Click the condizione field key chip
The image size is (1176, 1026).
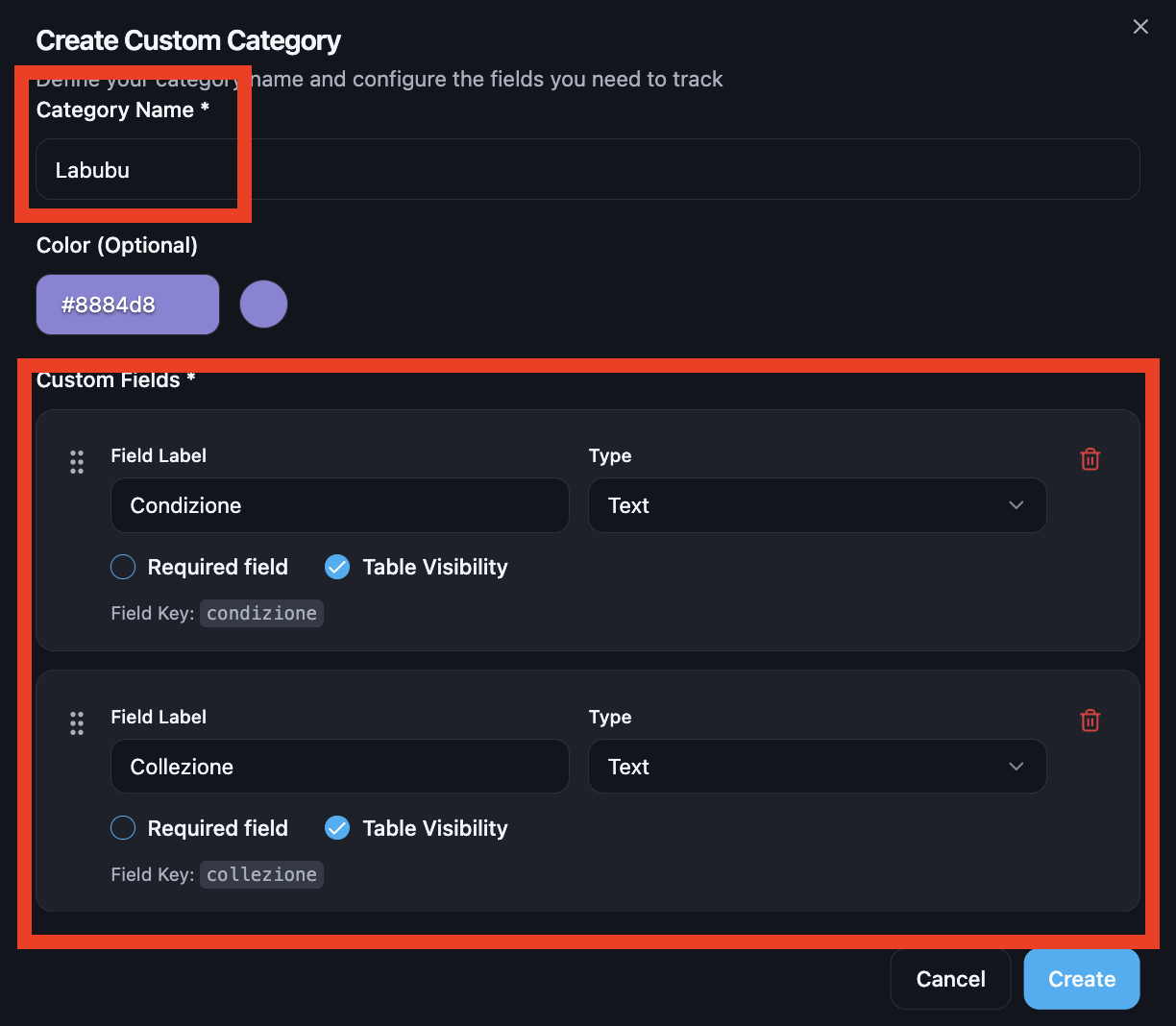tap(261, 613)
